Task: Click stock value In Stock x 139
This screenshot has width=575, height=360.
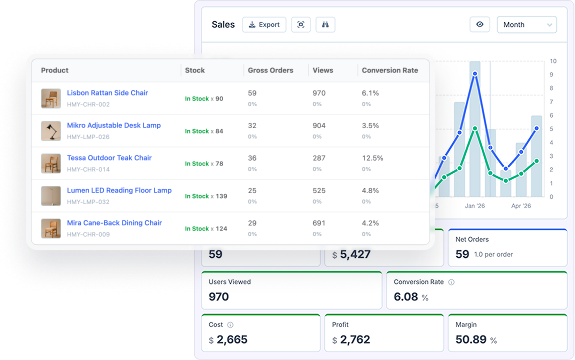Action: pos(206,196)
